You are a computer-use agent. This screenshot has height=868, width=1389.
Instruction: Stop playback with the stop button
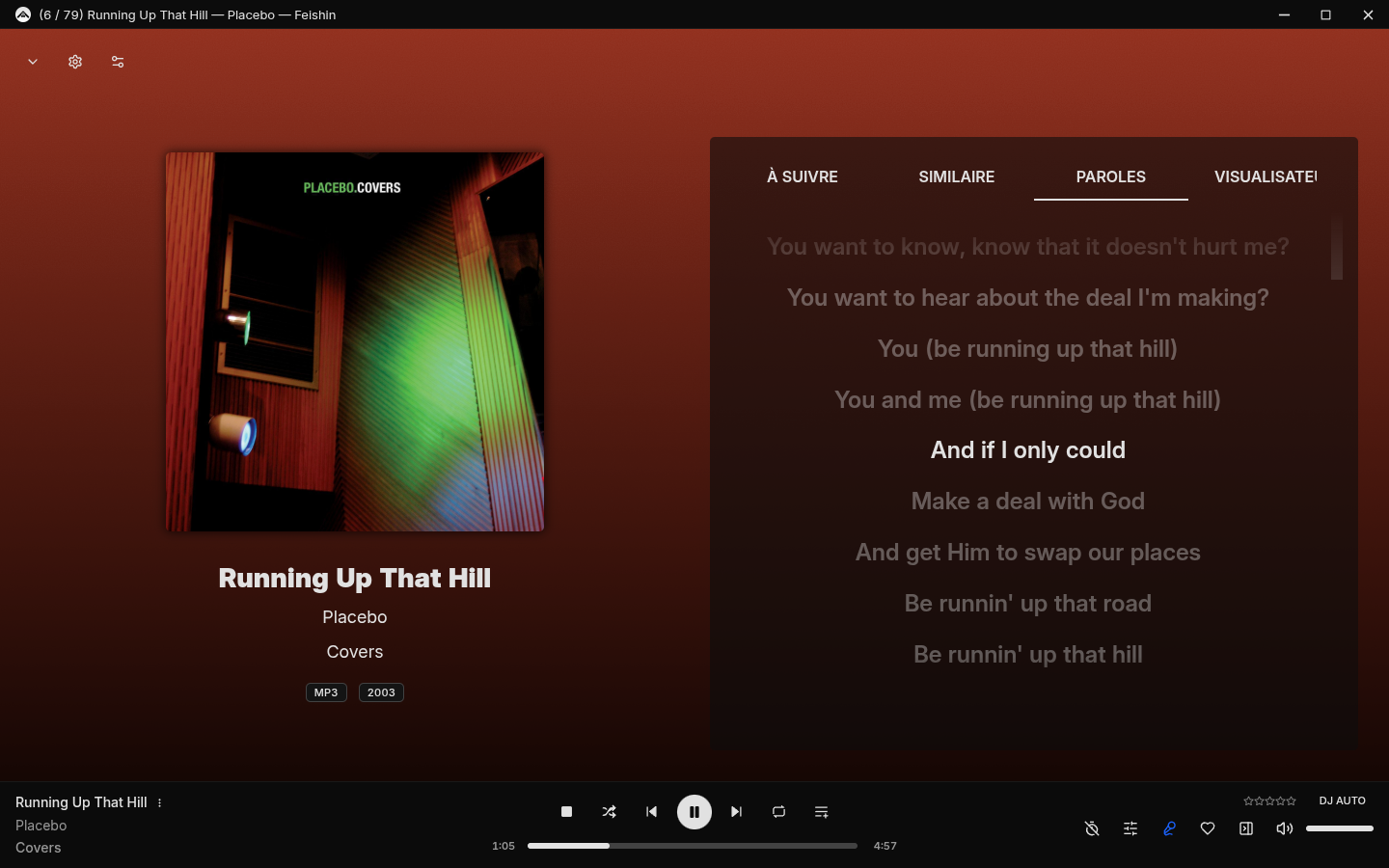pyautogui.click(x=567, y=812)
